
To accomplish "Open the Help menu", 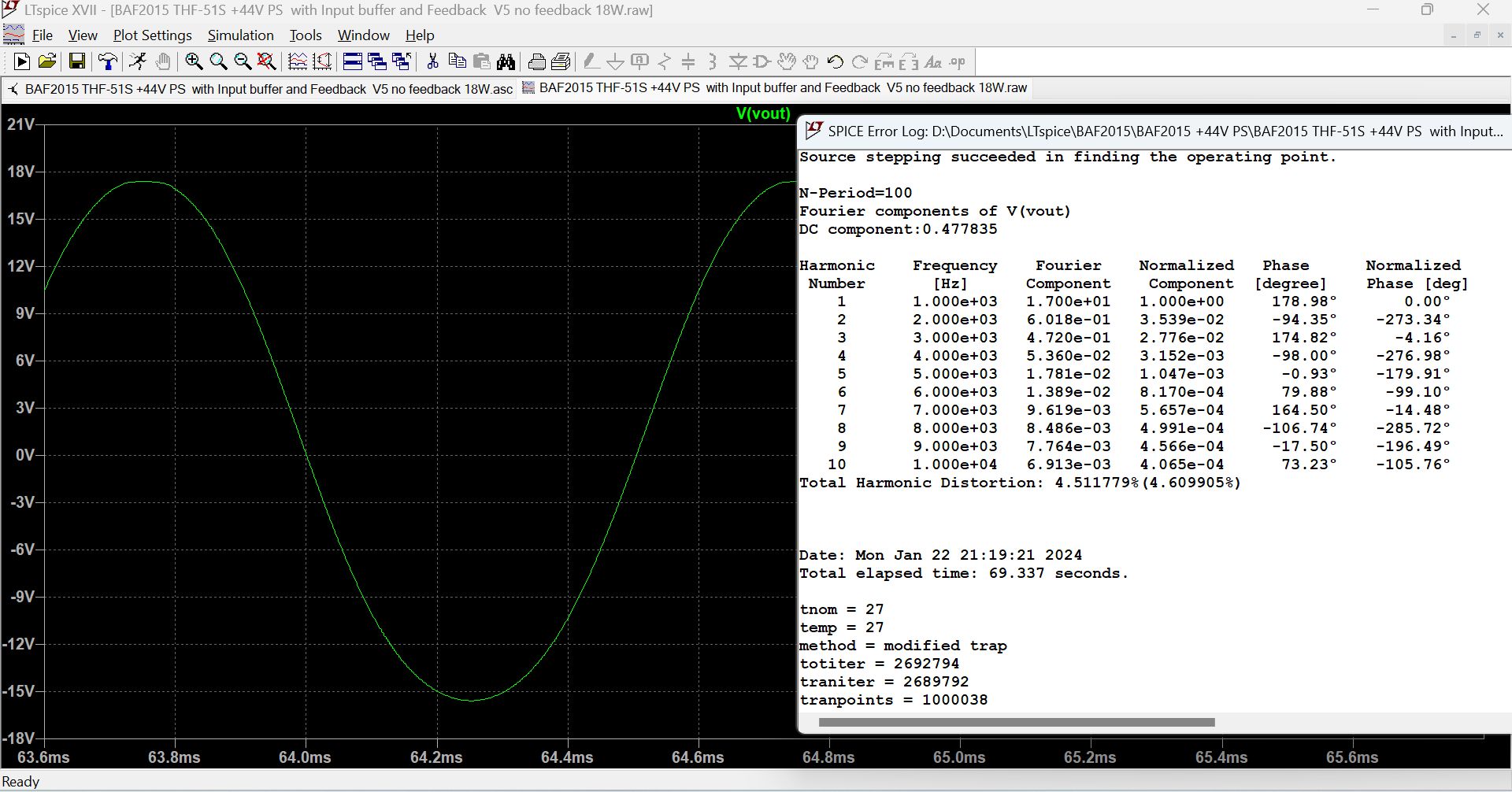I will point(420,35).
